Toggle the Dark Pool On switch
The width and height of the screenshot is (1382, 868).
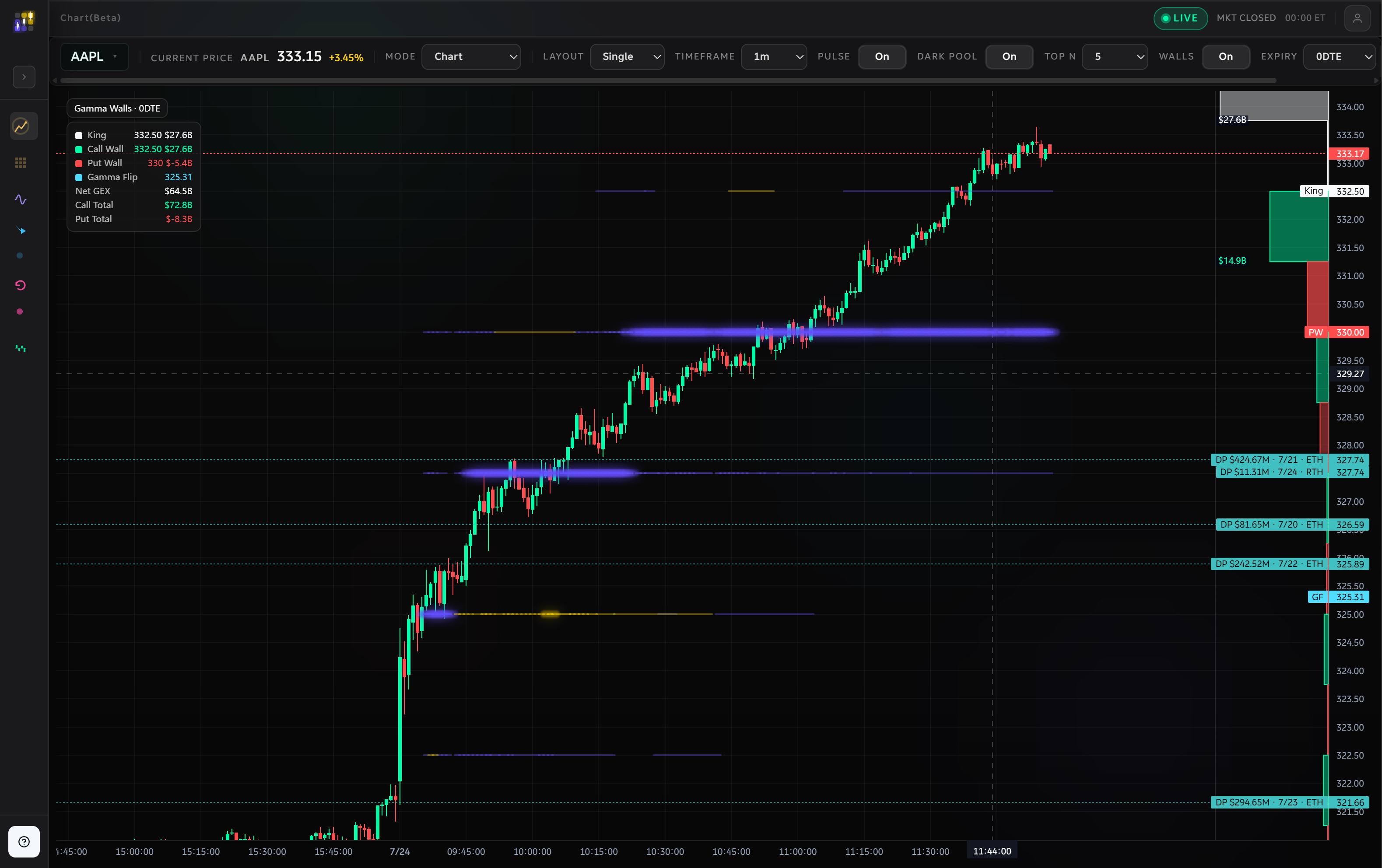point(1010,57)
